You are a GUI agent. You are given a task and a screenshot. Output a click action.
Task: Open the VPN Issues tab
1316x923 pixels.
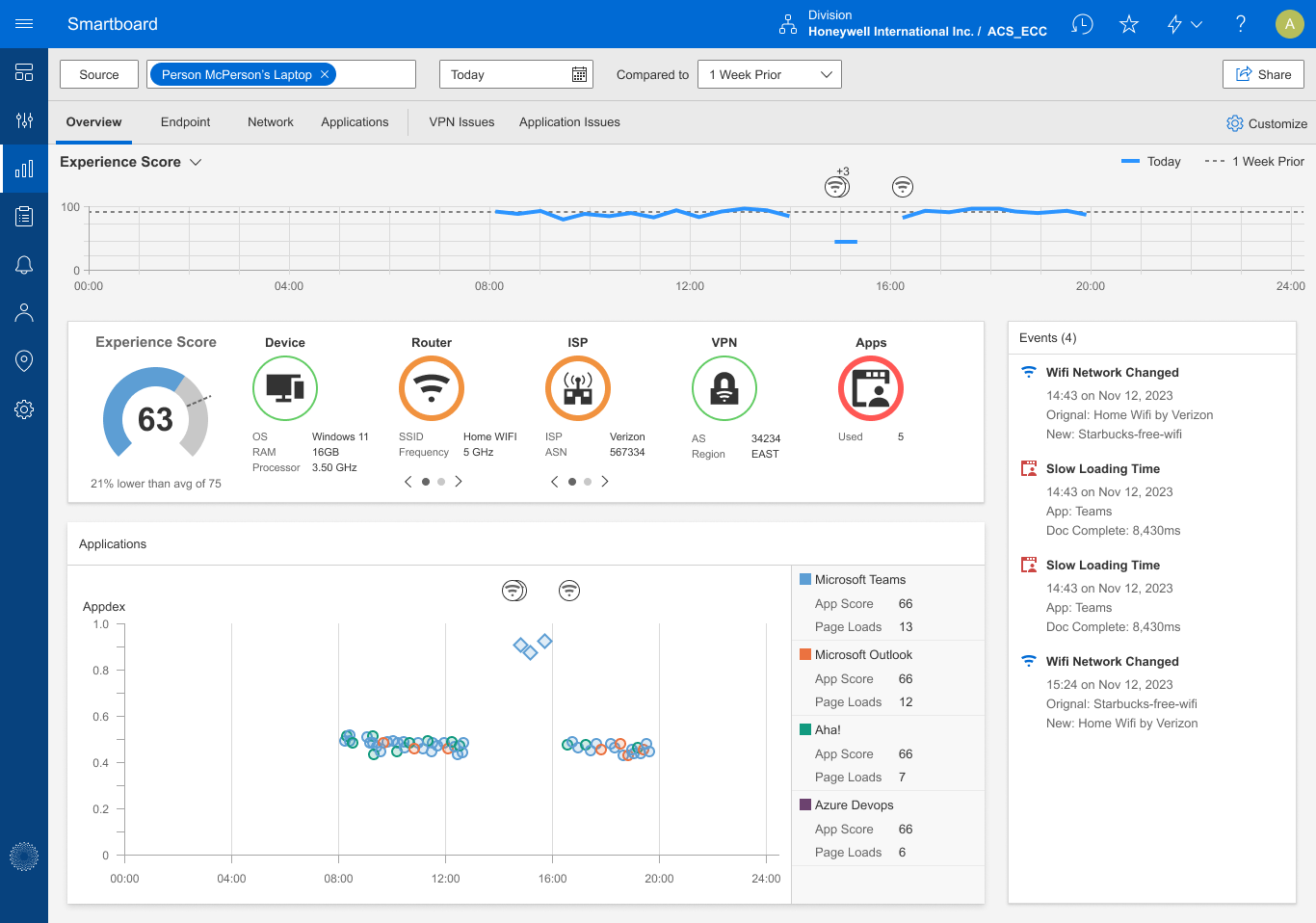point(461,121)
